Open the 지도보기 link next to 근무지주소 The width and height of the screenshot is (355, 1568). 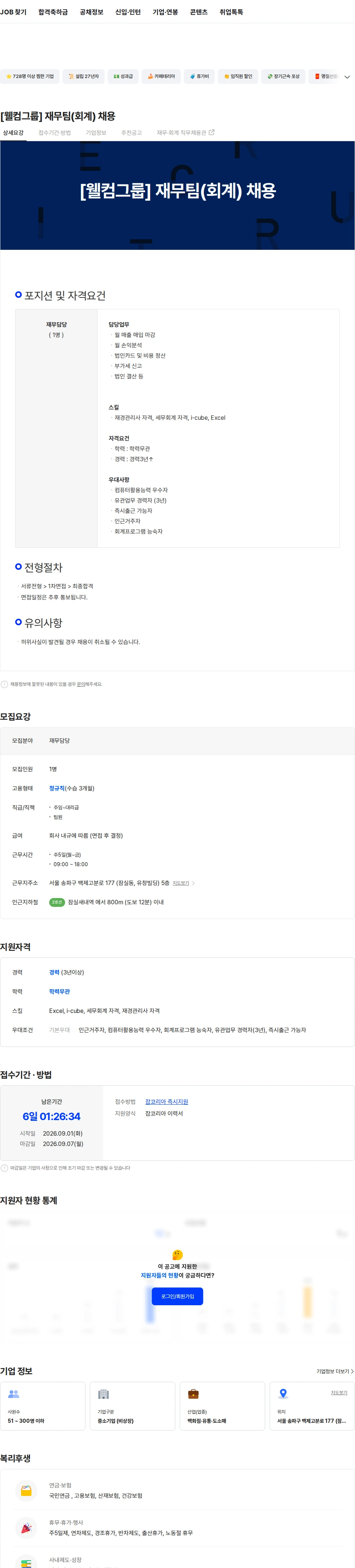click(181, 883)
